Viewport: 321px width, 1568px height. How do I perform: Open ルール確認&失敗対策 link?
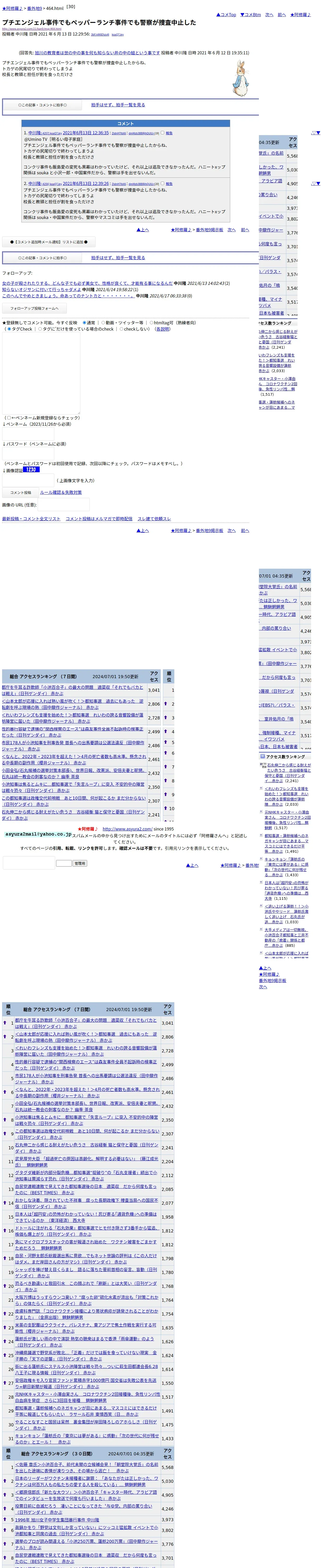[x=61, y=492]
